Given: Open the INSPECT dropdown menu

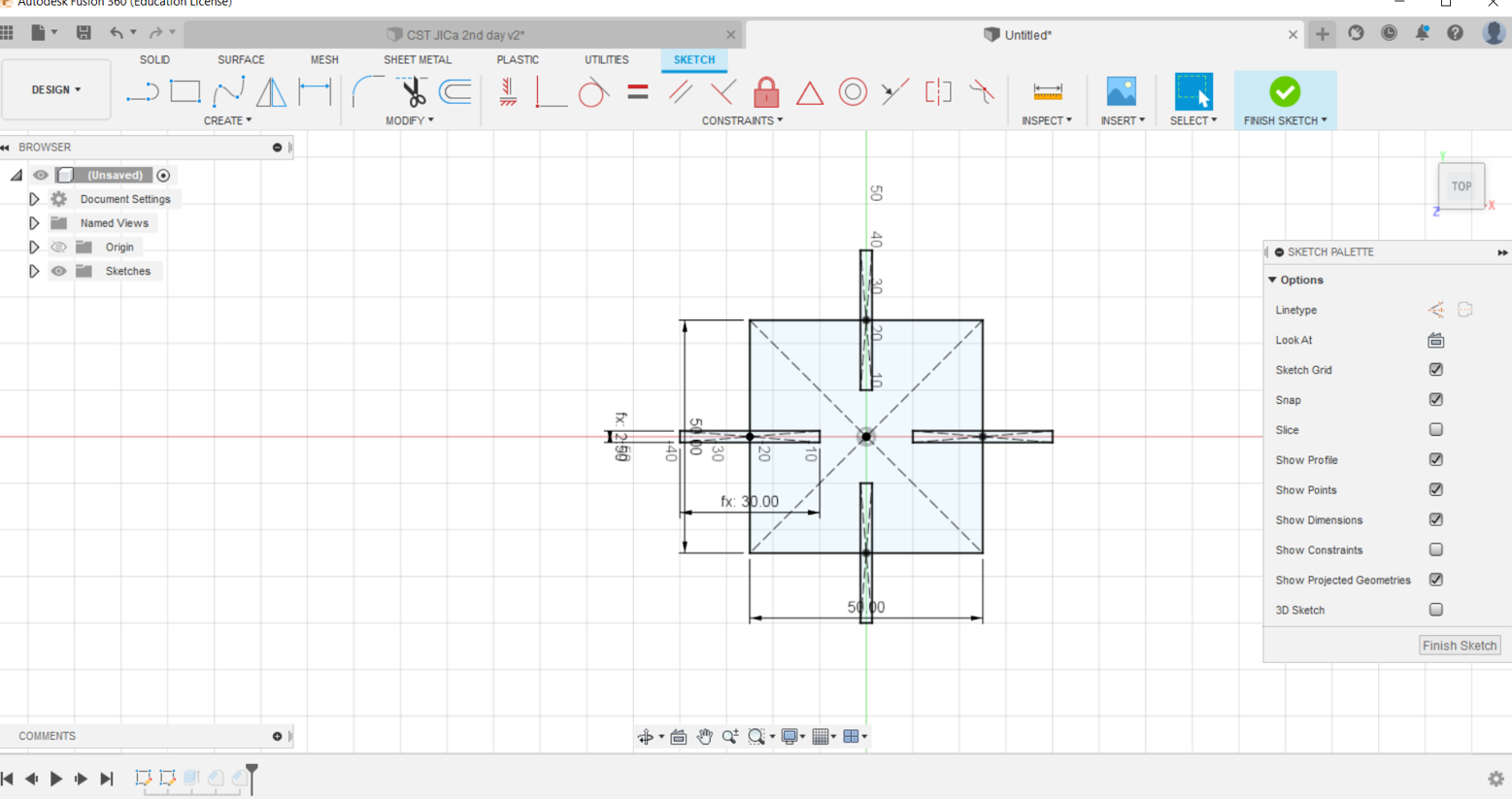Looking at the screenshot, I should pyautogui.click(x=1047, y=120).
